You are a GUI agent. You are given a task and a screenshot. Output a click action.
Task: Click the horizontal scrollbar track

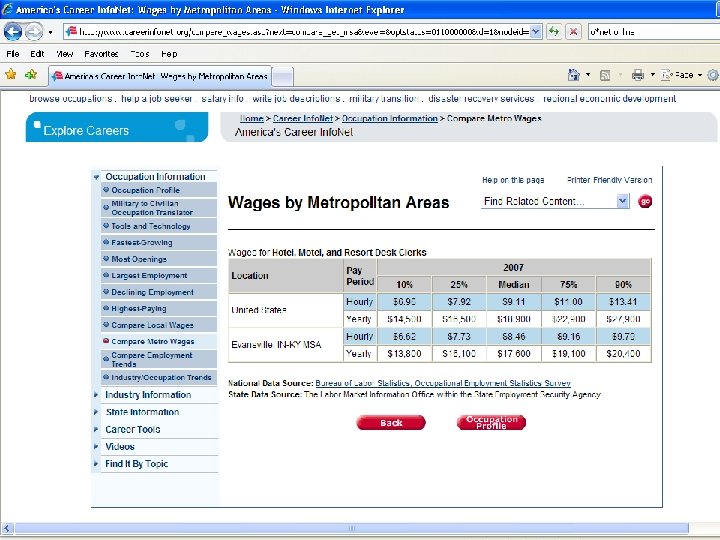pyautogui.click(x=352, y=528)
